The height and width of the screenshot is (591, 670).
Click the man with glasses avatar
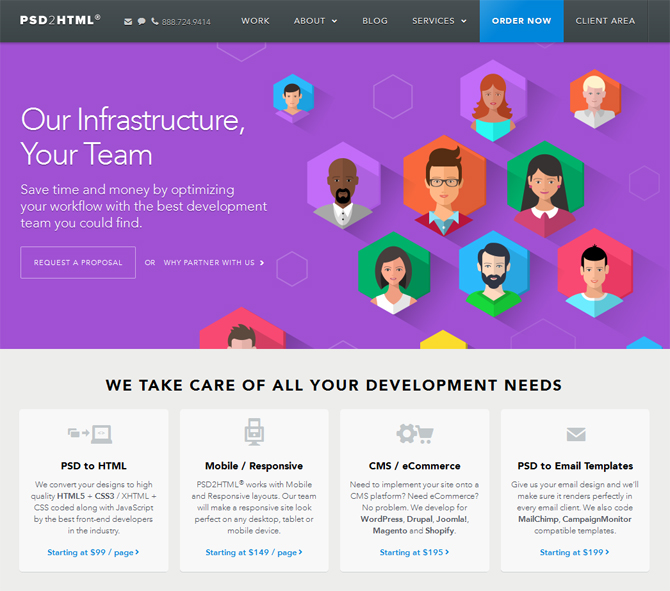[444, 185]
